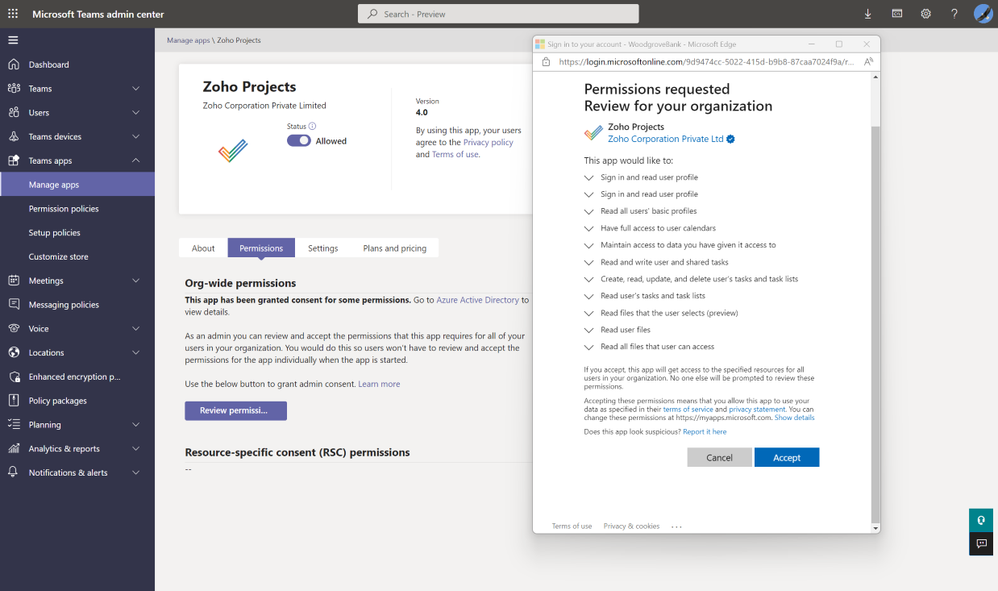Click the Teams apps icon
The image size is (998, 591).
pyautogui.click(x=13, y=160)
